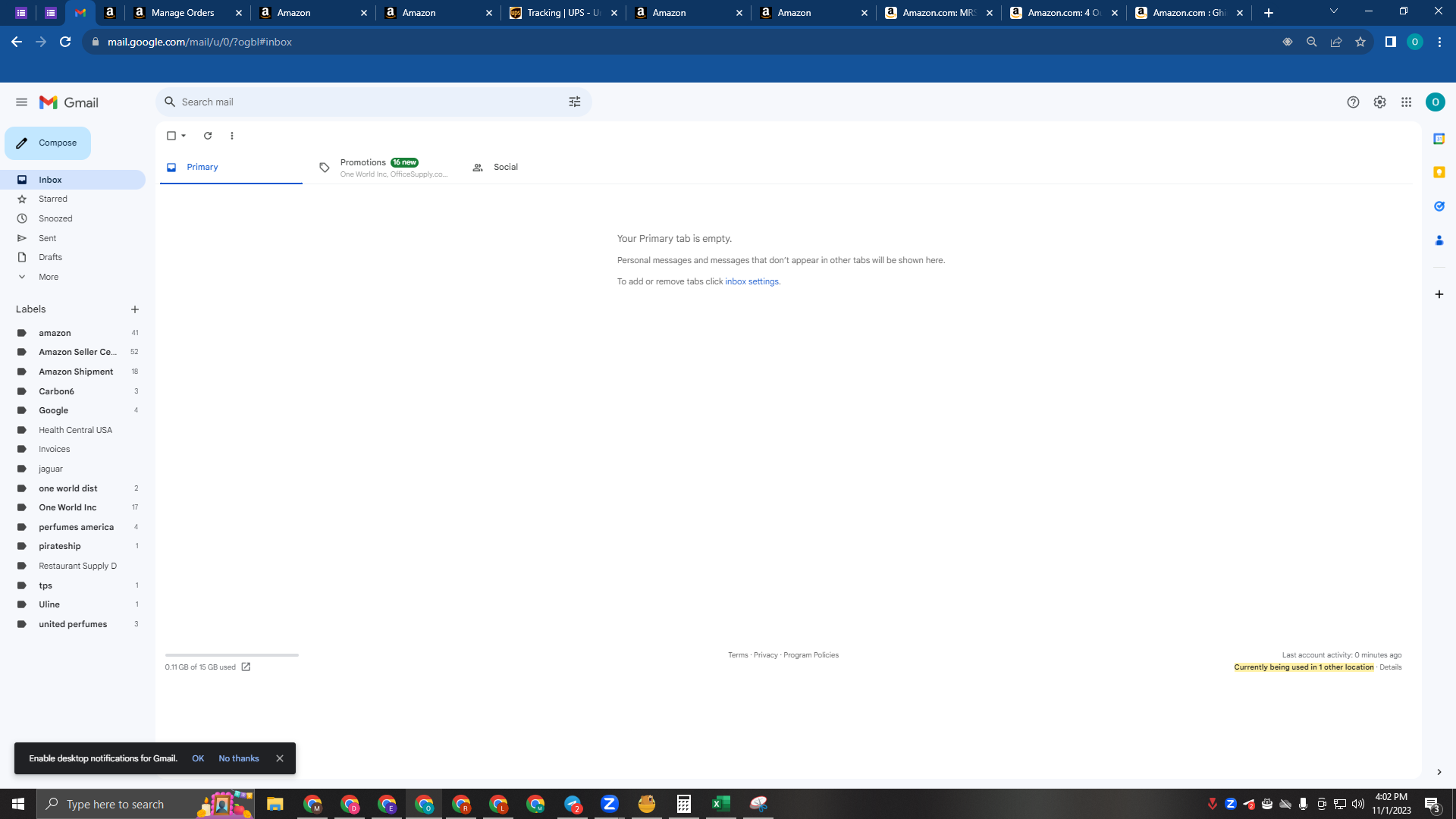This screenshot has height=819, width=1456.
Task: Bookmark this page star icon
Action: click(x=1360, y=42)
